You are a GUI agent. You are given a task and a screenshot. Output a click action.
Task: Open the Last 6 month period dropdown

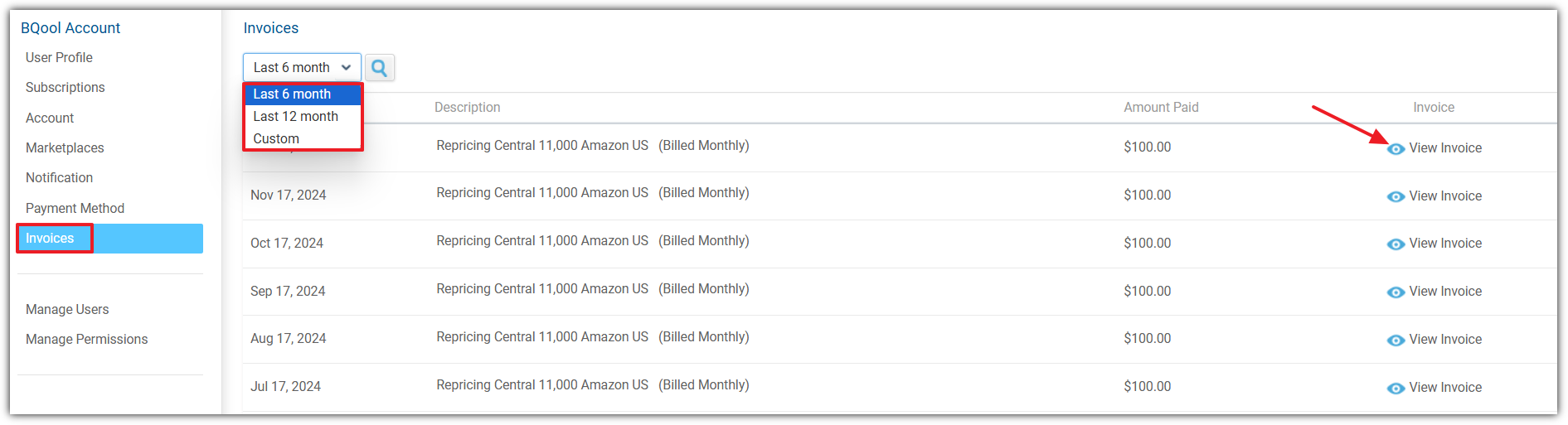302,68
